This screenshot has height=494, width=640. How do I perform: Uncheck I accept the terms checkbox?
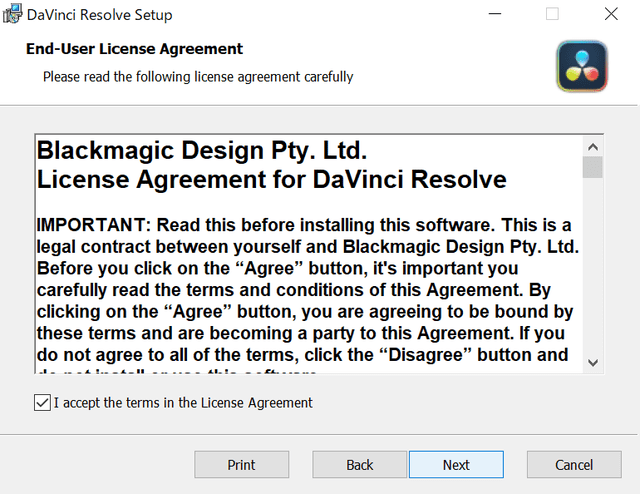tap(42, 403)
